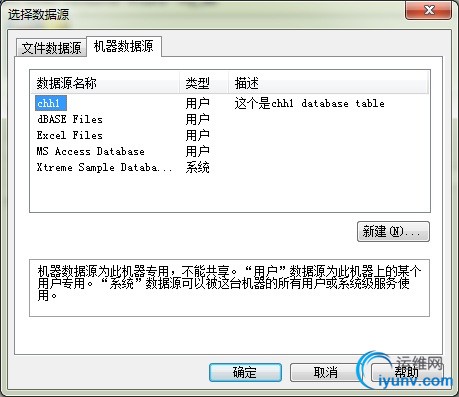459x397 pixels.
Task: Click the 用户 type of Excel Files row
Action: [198, 135]
